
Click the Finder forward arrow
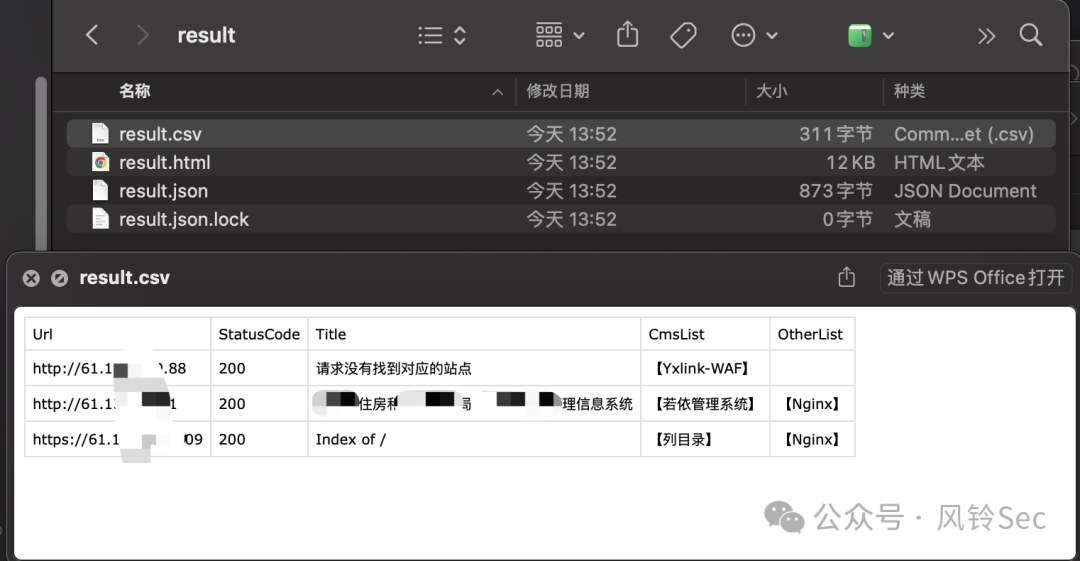pyautogui.click(x=142, y=36)
